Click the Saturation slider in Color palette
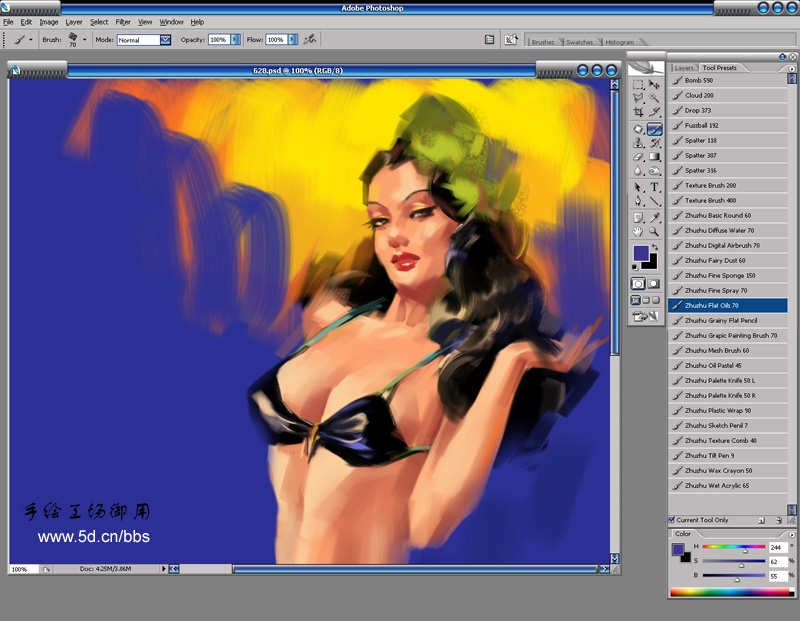 coord(734,561)
